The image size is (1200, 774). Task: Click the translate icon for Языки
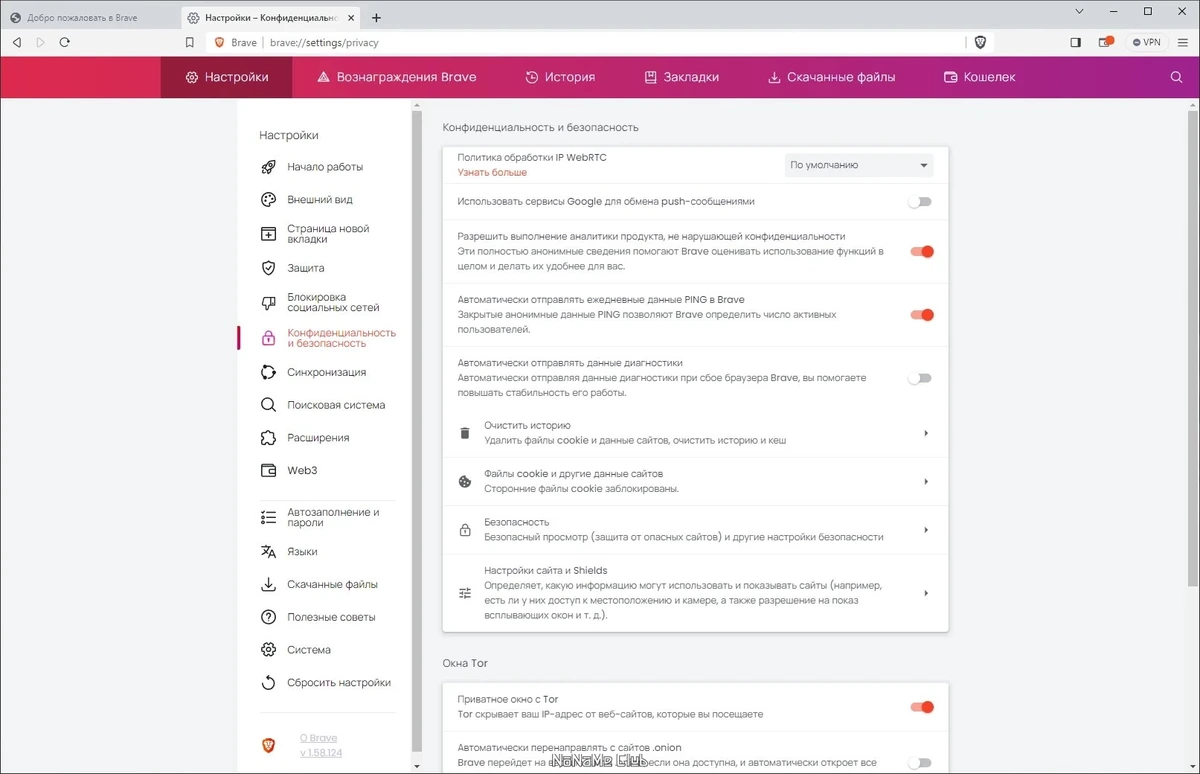(x=268, y=551)
